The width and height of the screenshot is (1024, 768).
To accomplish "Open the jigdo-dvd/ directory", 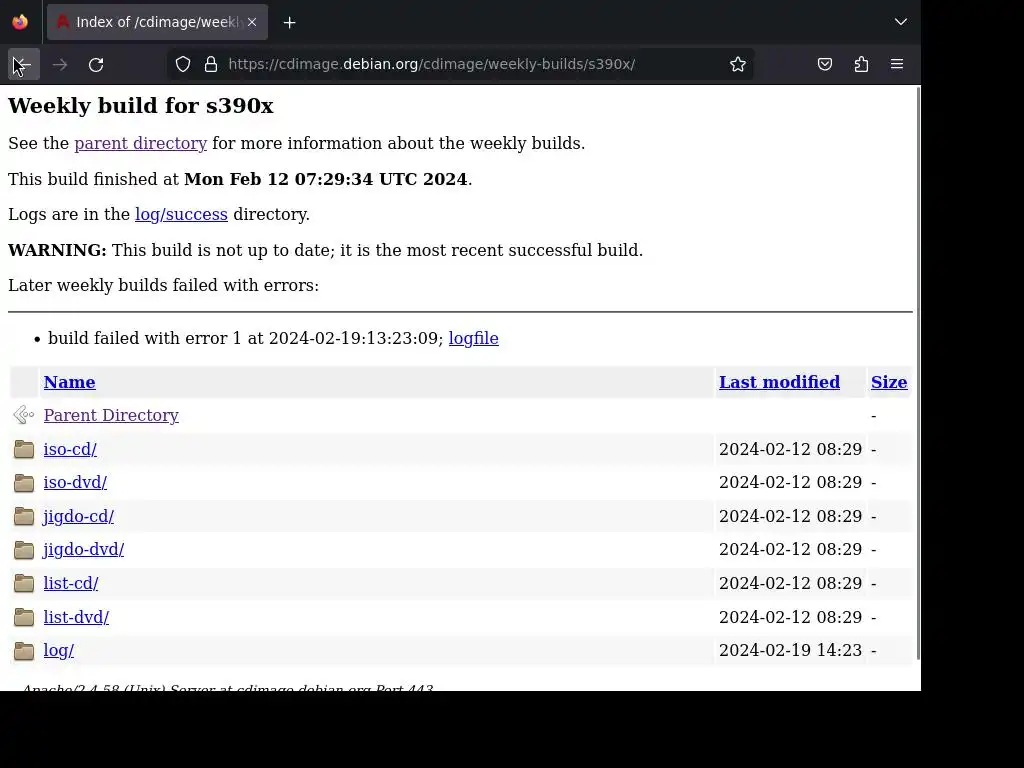I will click(x=84, y=549).
